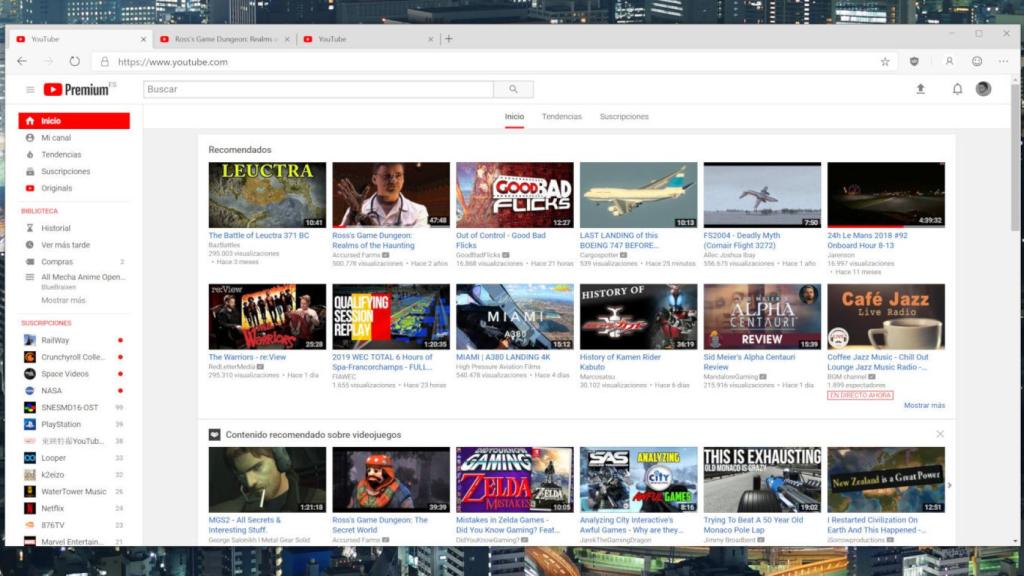Bookmark page with the star icon
Viewport: 1024px width, 576px height.
[885, 61]
